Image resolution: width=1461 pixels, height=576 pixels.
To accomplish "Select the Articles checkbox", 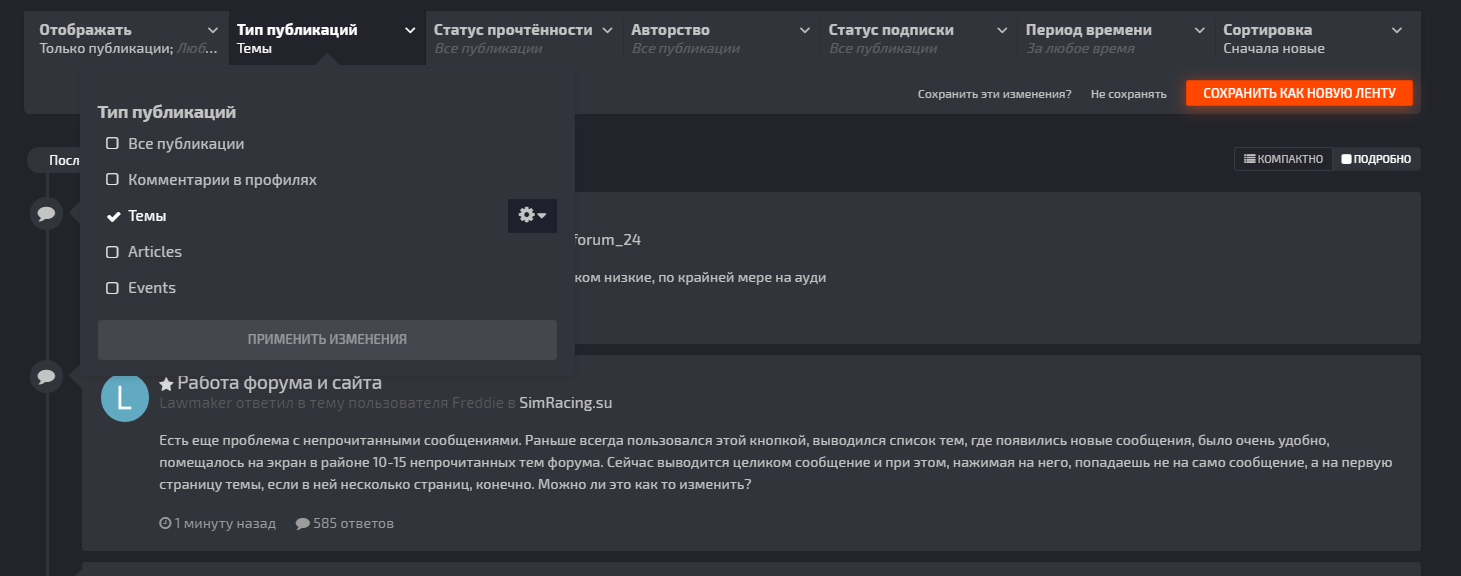I will pos(113,252).
